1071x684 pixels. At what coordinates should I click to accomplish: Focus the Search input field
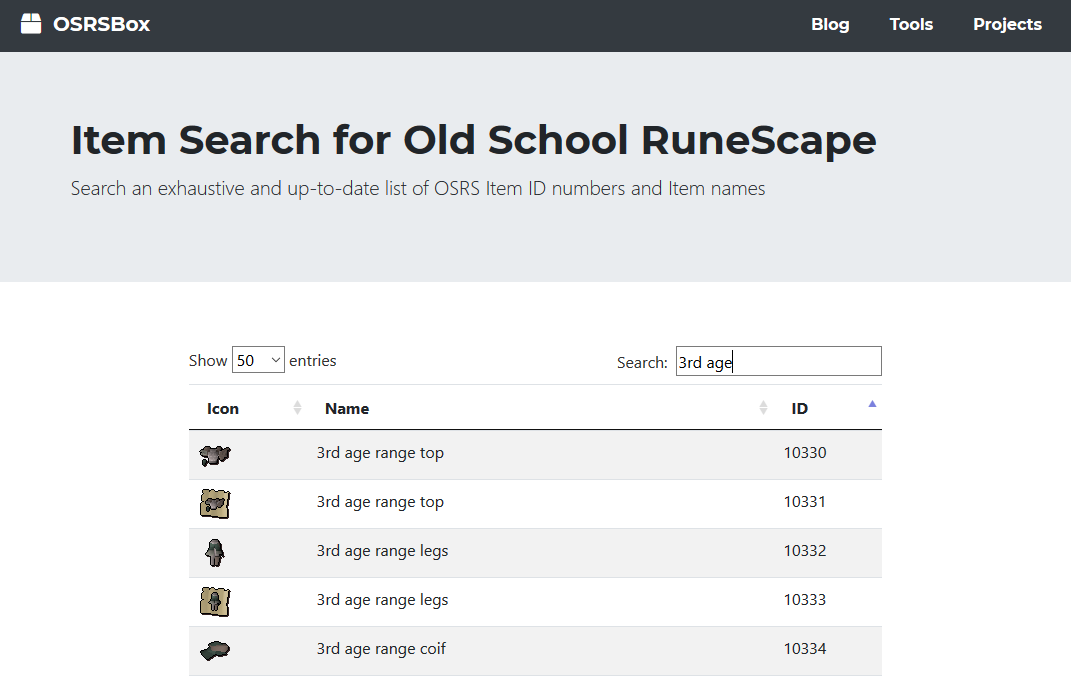pos(778,362)
